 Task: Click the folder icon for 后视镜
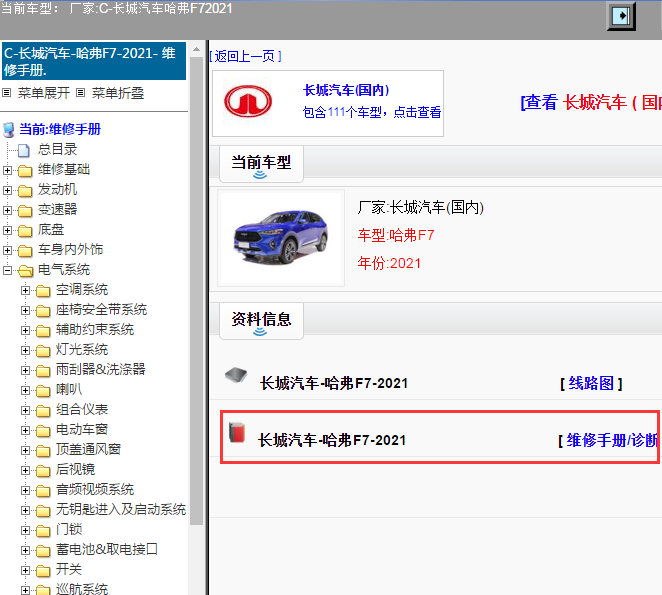pyautogui.click(x=43, y=471)
